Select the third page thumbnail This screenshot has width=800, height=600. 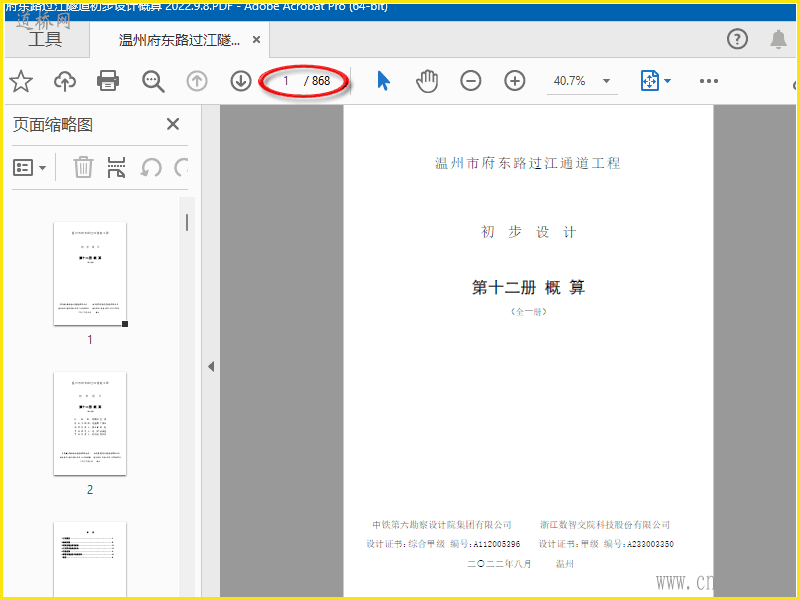point(90,559)
